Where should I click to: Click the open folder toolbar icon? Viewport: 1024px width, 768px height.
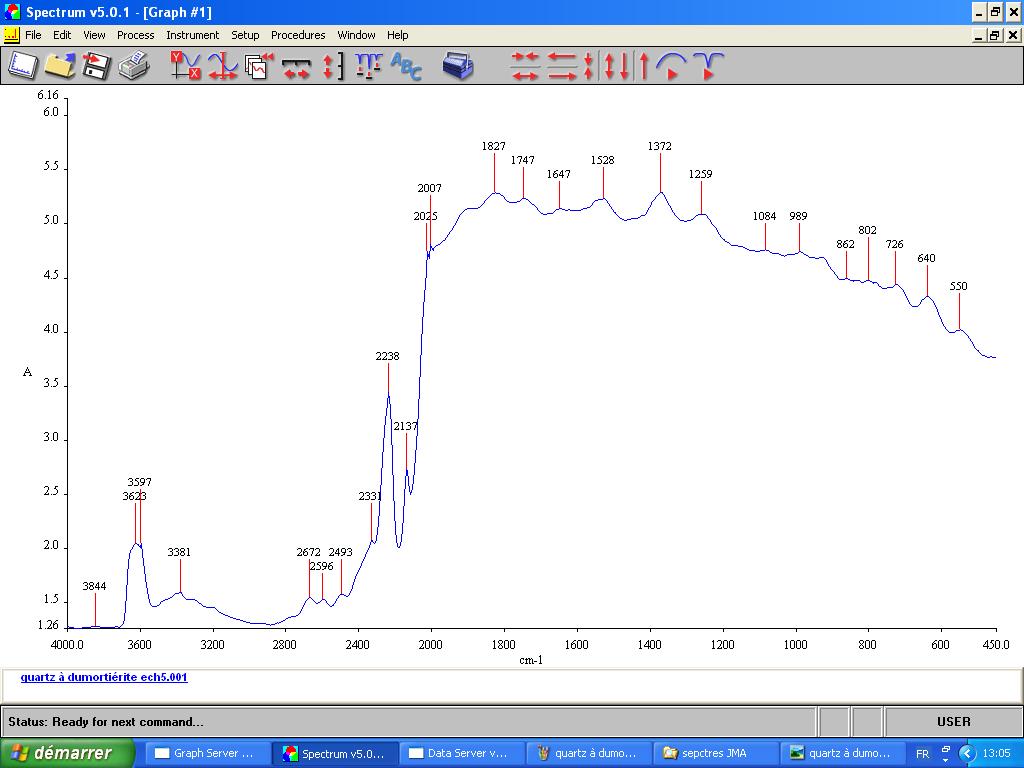(59, 66)
